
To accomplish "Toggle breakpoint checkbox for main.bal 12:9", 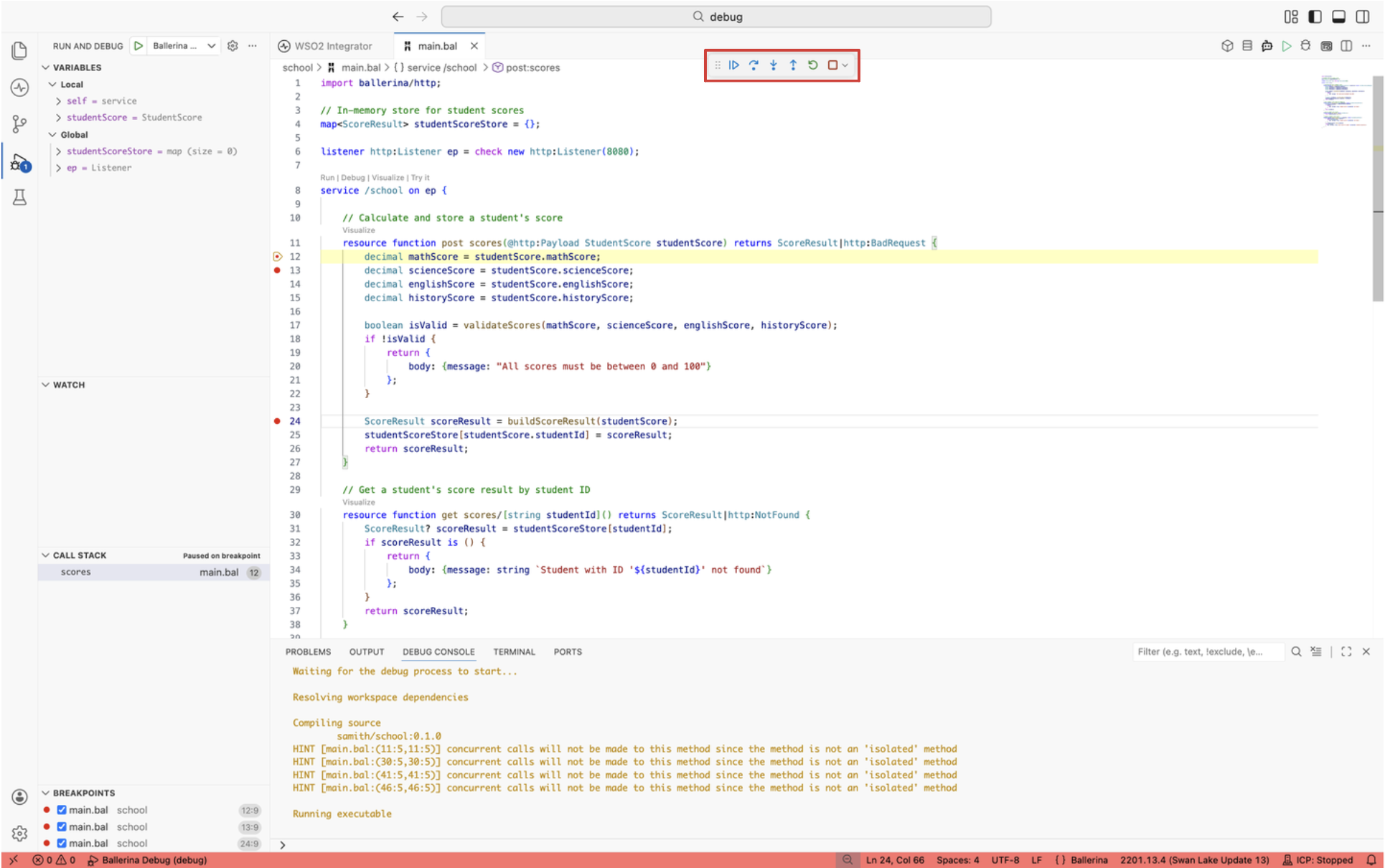I will point(62,810).
